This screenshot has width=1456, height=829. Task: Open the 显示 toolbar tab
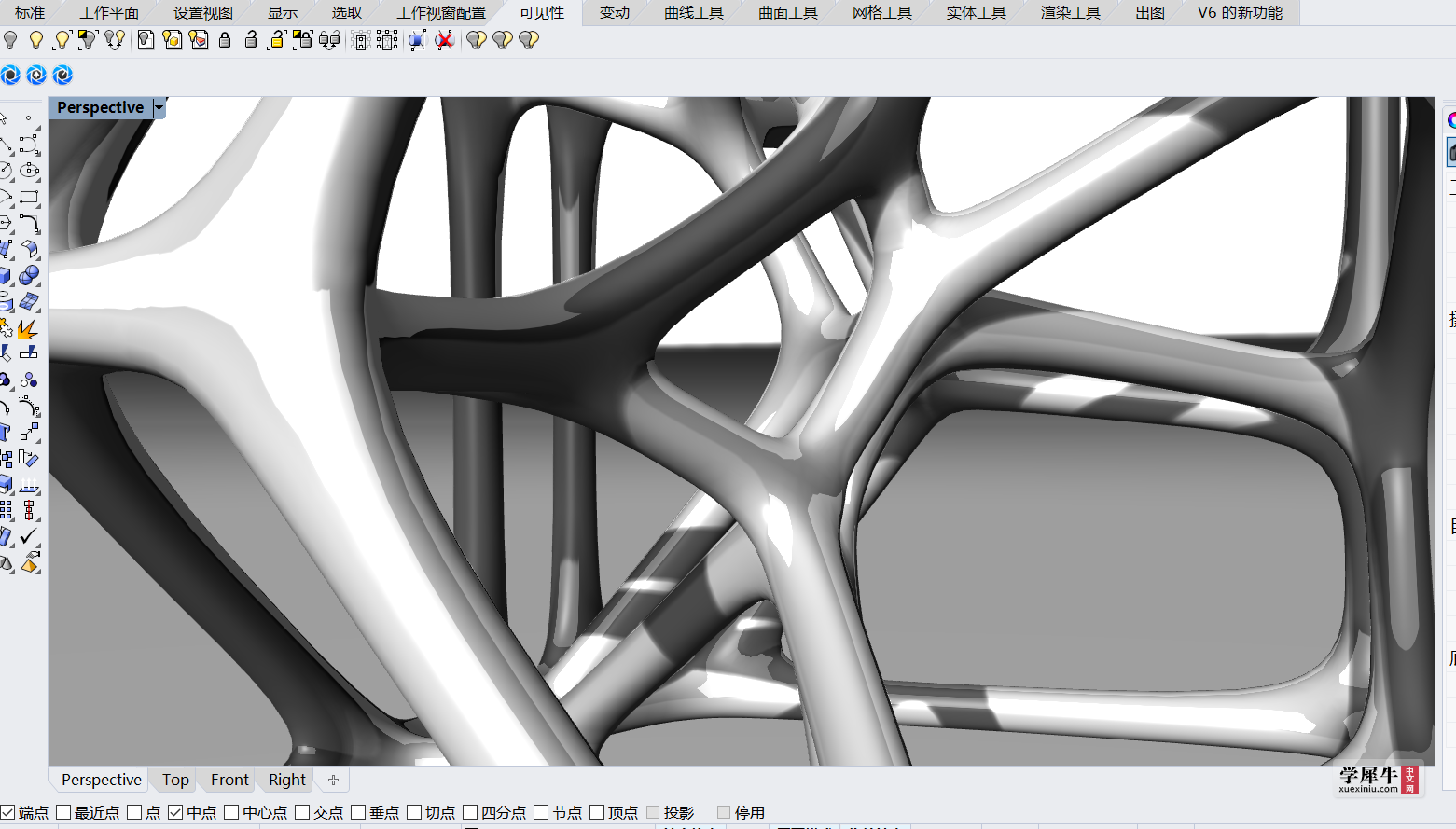[x=283, y=12]
